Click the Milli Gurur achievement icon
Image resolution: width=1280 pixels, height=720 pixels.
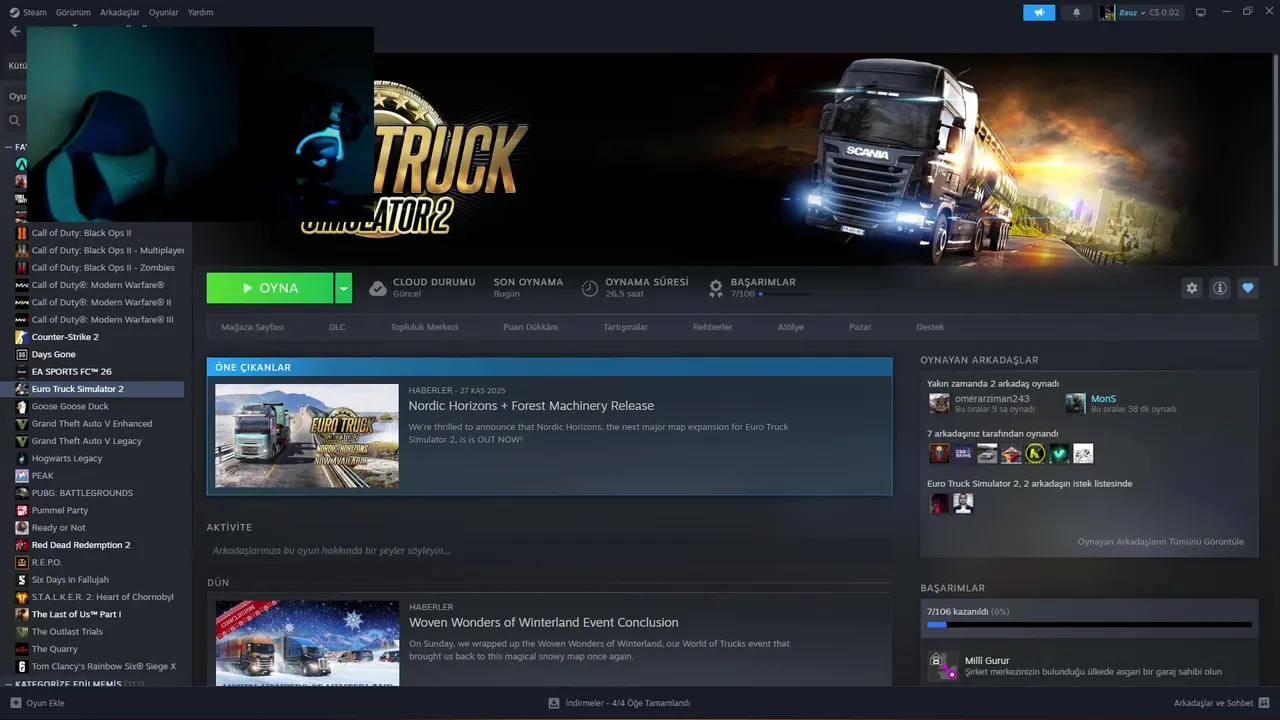(x=942, y=666)
